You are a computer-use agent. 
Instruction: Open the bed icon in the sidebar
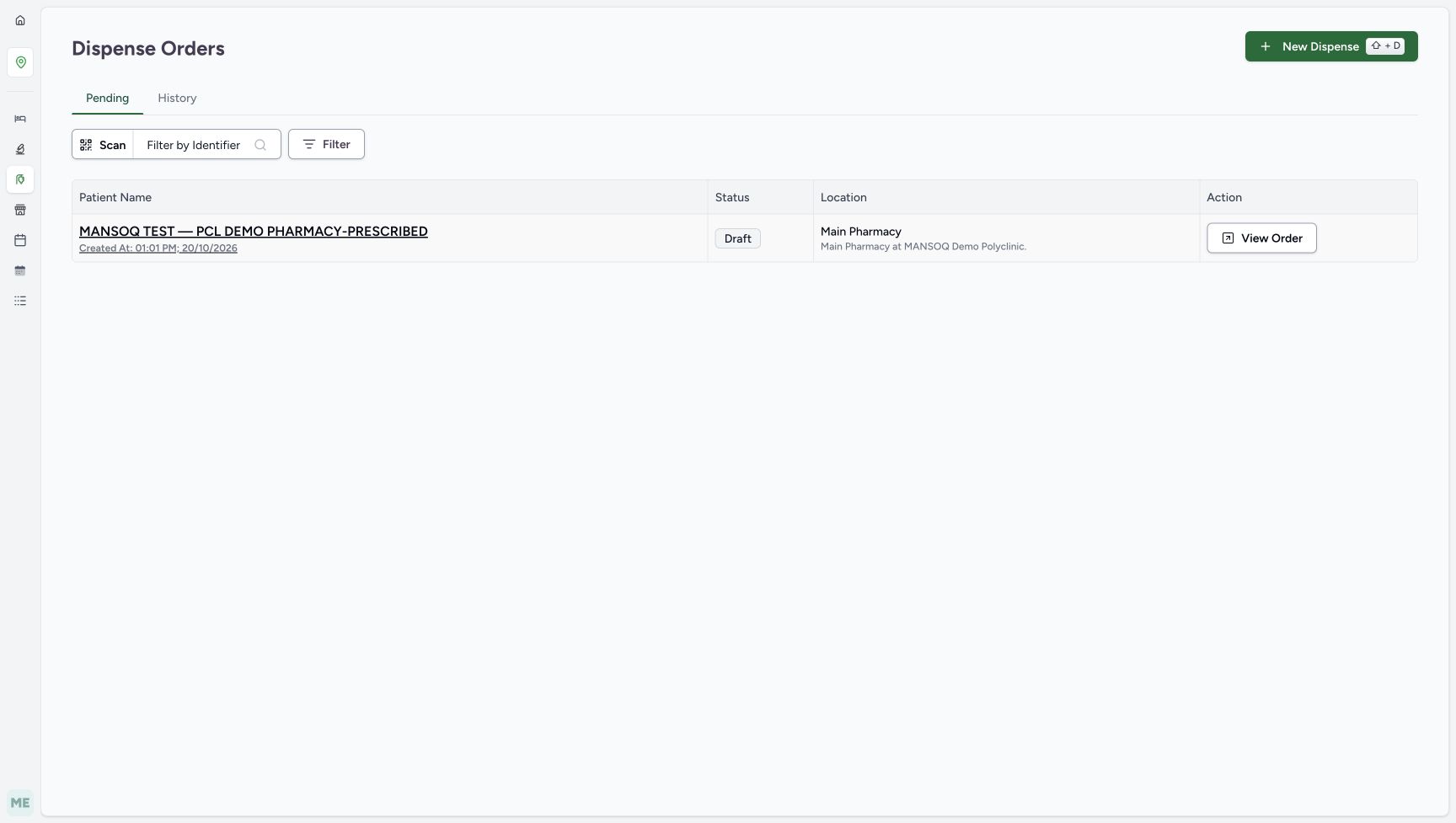(x=20, y=119)
